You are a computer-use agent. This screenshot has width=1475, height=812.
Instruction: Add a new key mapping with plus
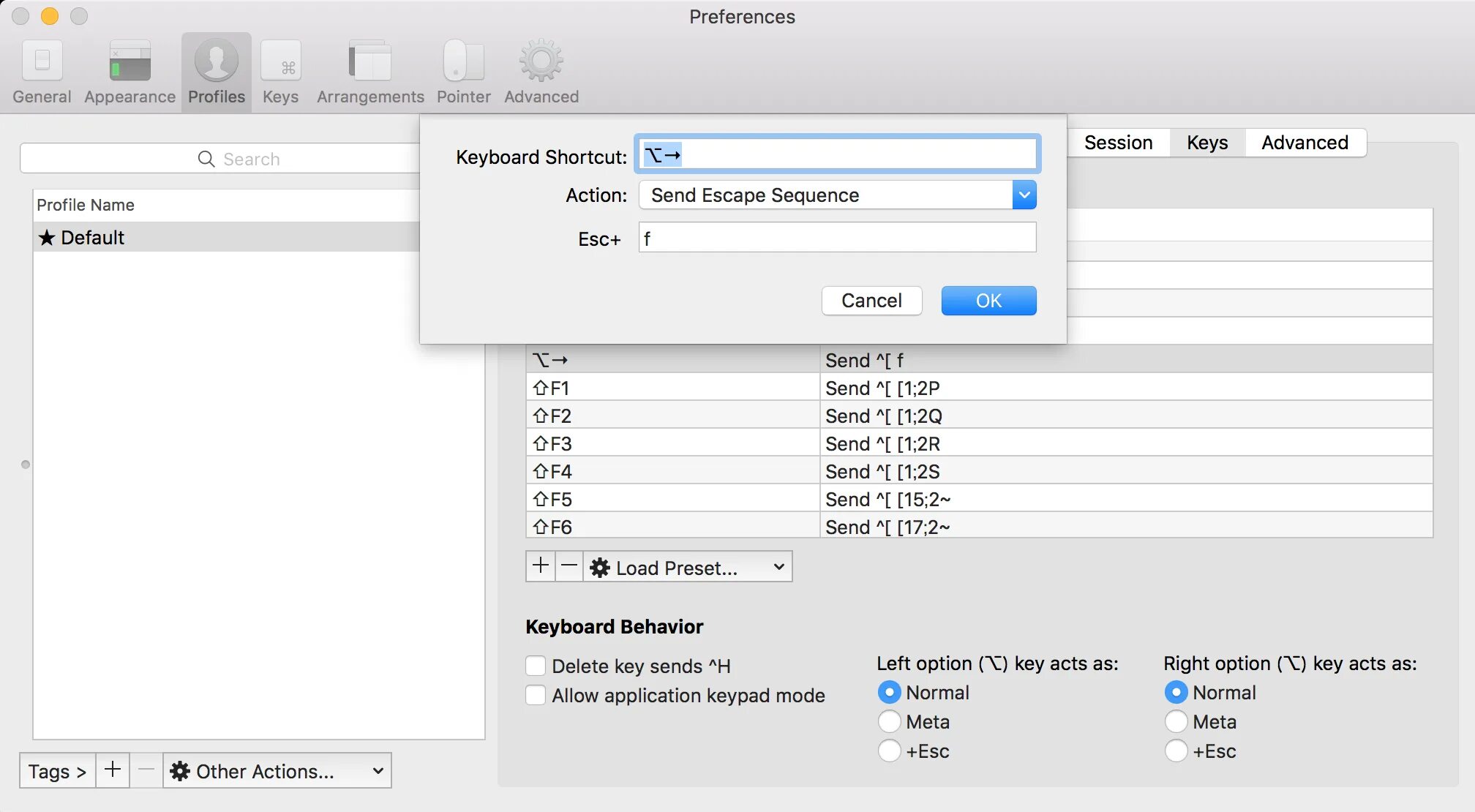pos(540,566)
